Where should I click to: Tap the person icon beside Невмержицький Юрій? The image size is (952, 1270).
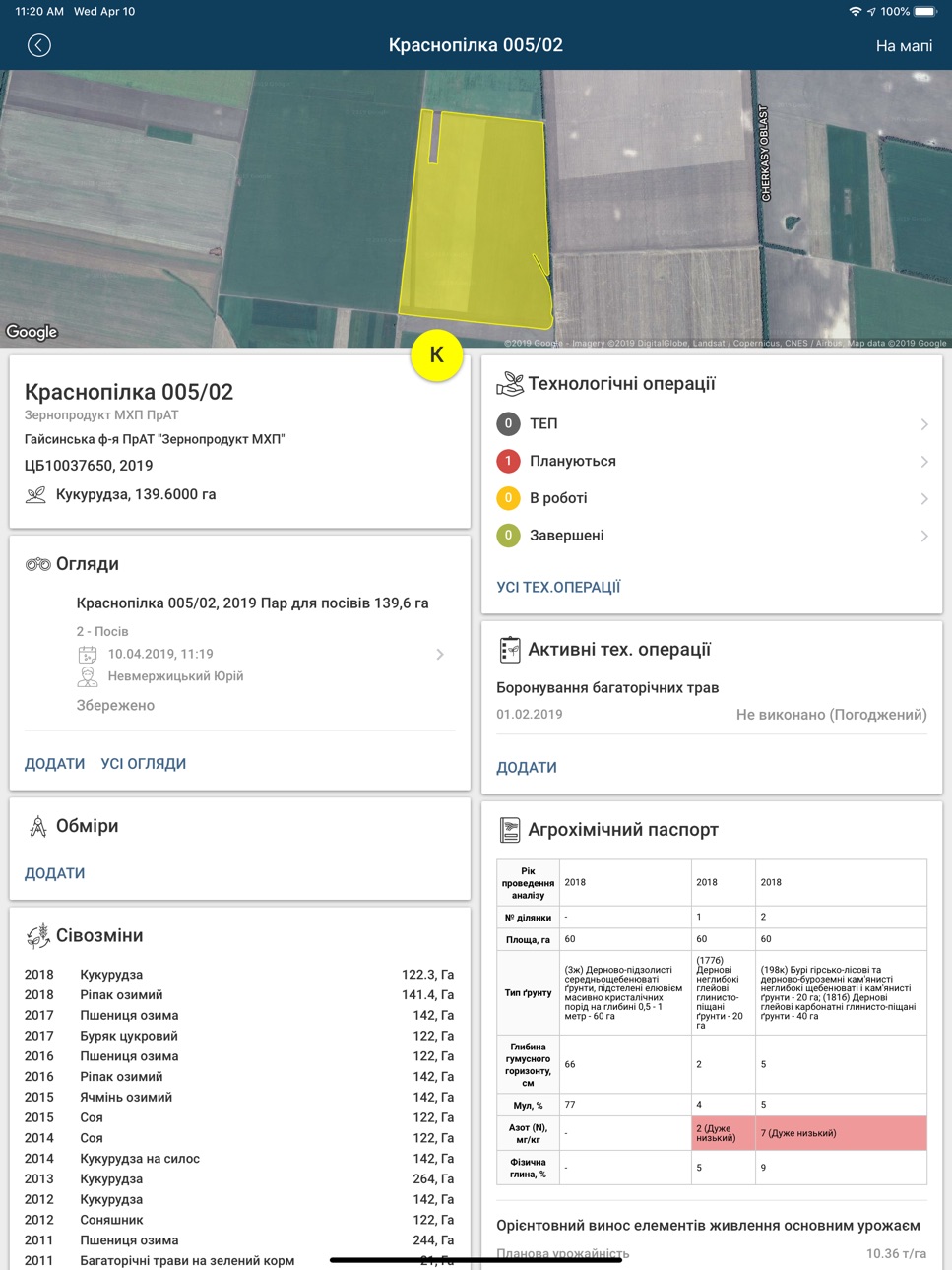click(88, 676)
